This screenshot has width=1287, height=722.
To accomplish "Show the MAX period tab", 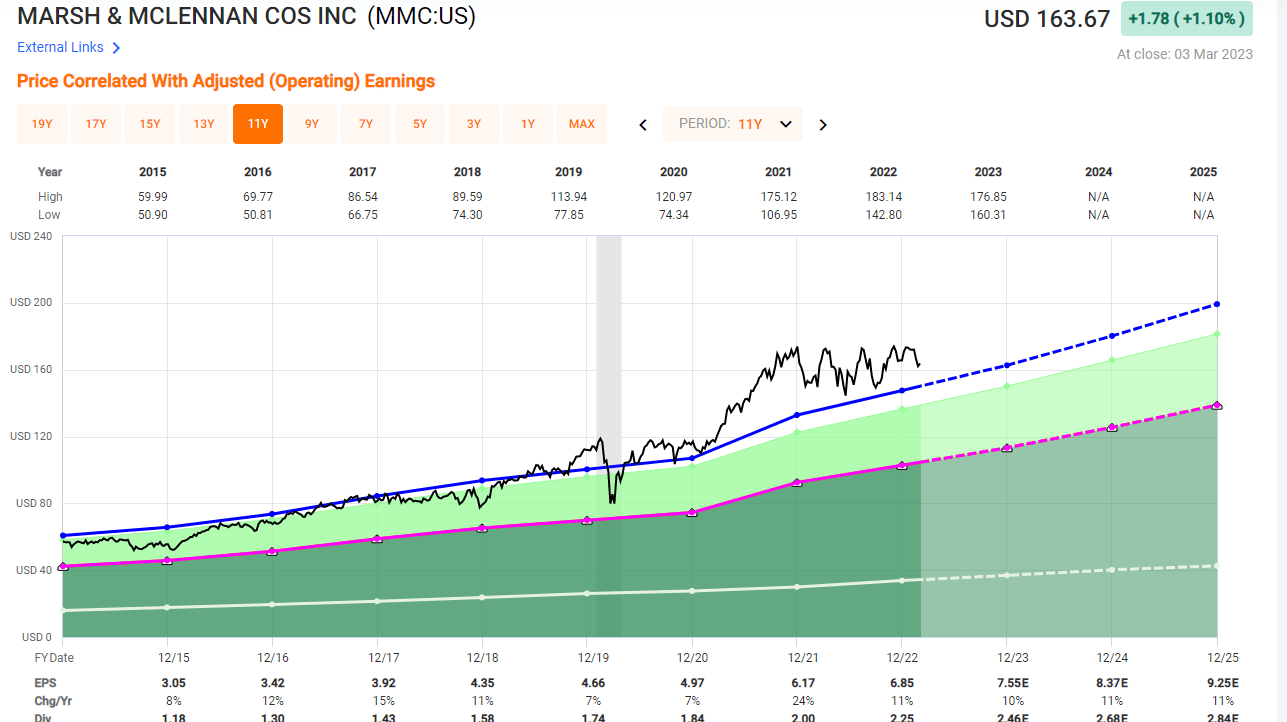I will tap(582, 124).
